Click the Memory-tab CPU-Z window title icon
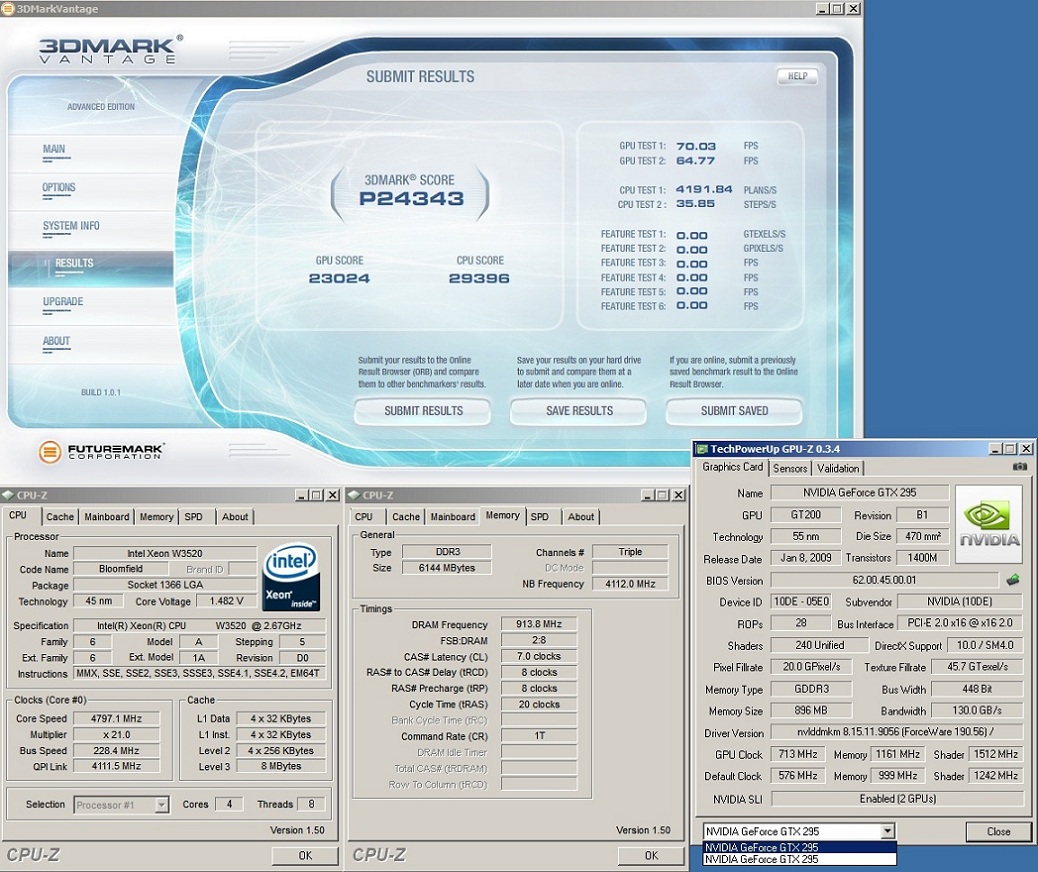 coord(353,495)
